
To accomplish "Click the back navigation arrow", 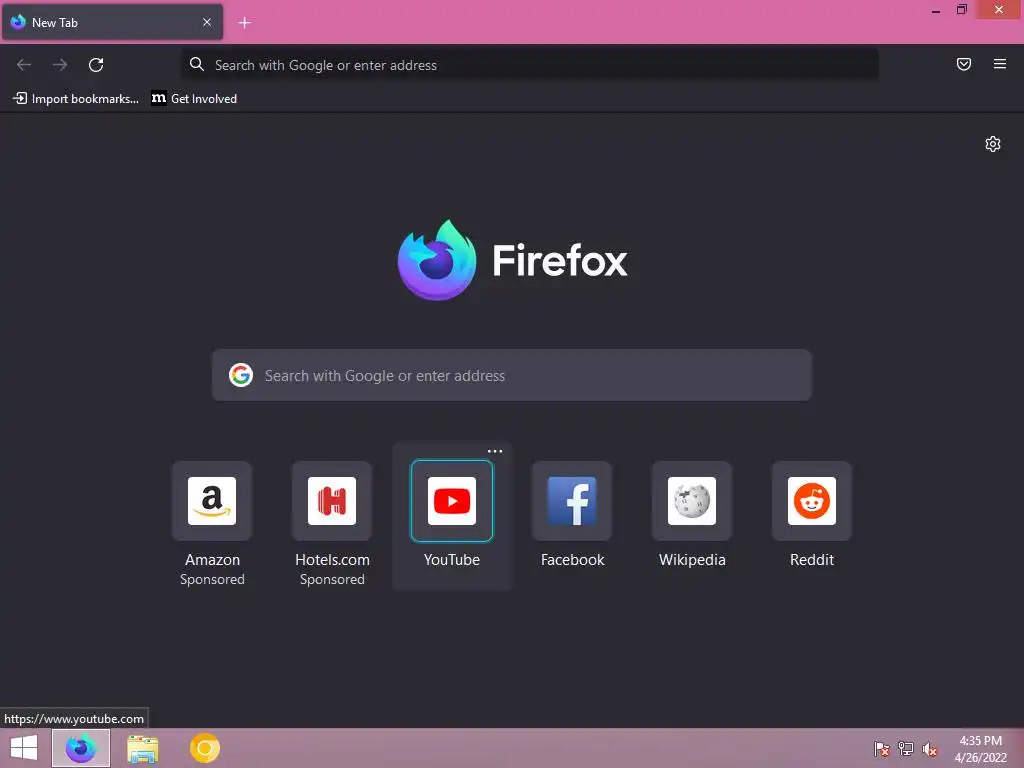I will tap(24, 65).
